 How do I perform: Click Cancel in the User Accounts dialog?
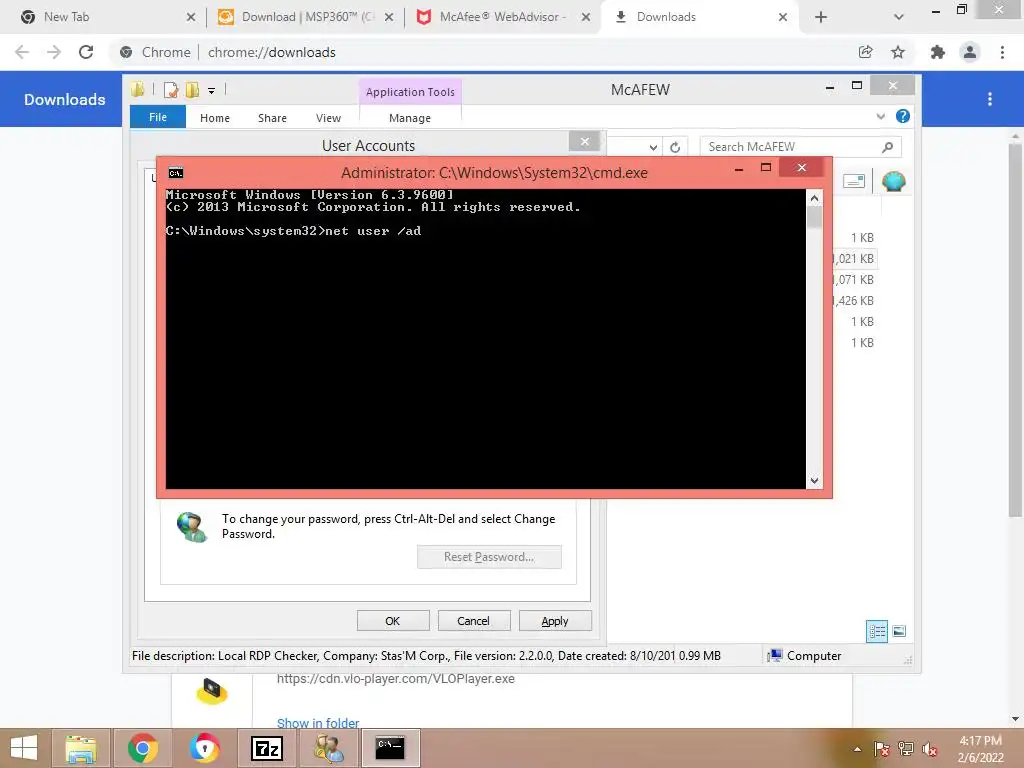click(473, 621)
